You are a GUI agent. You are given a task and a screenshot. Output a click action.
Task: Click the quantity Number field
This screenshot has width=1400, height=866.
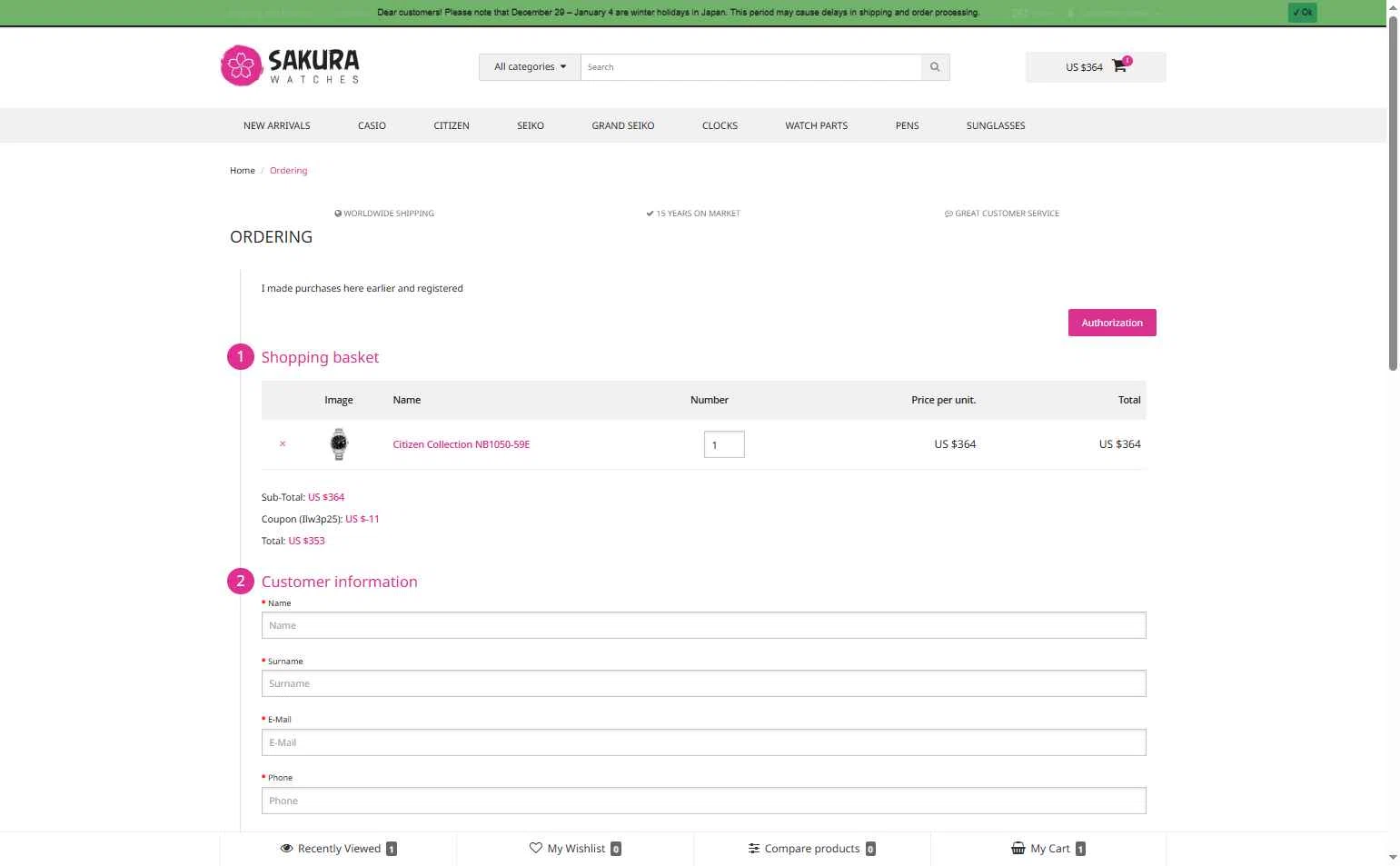pos(724,444)
